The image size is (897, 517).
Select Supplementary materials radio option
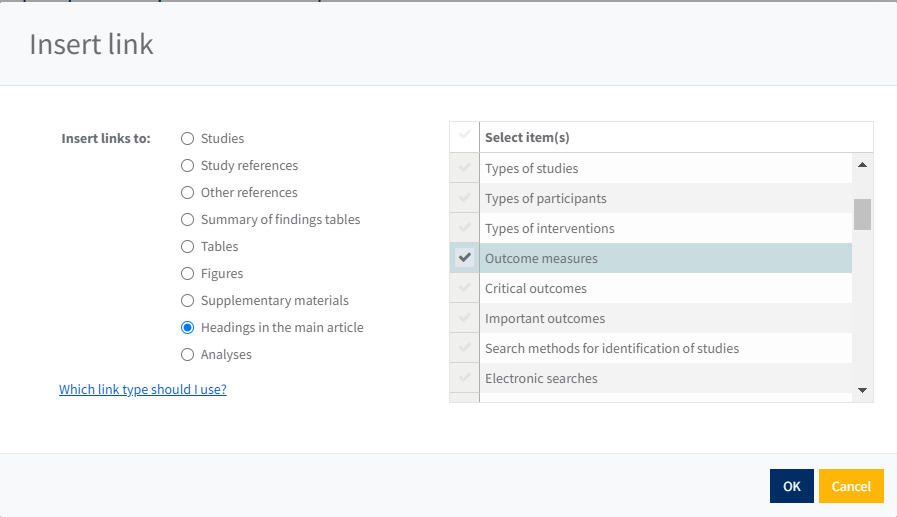187,301
